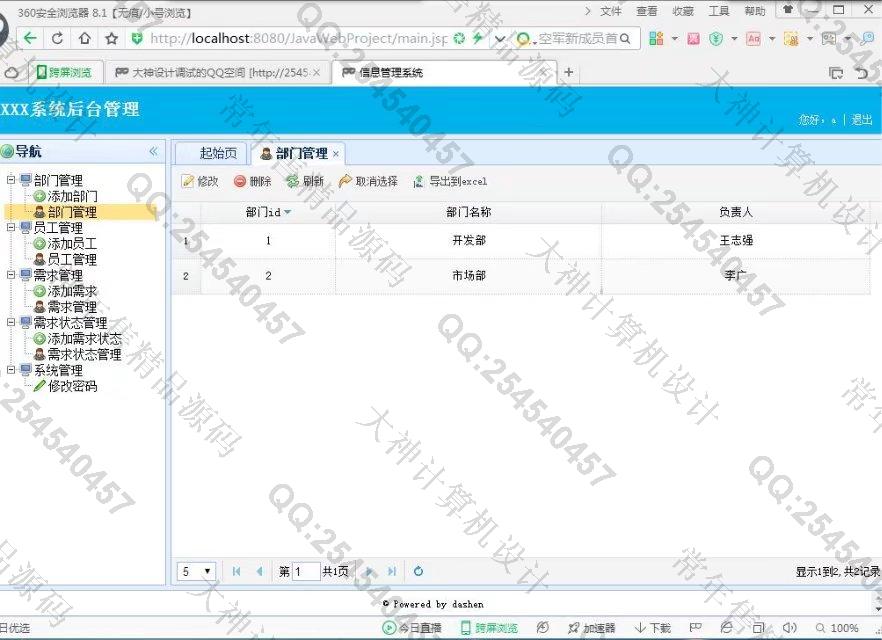The height and width of the screenshot is (640, 882).
Task: Reload the page with refresh icon
Action: (57, 38)
